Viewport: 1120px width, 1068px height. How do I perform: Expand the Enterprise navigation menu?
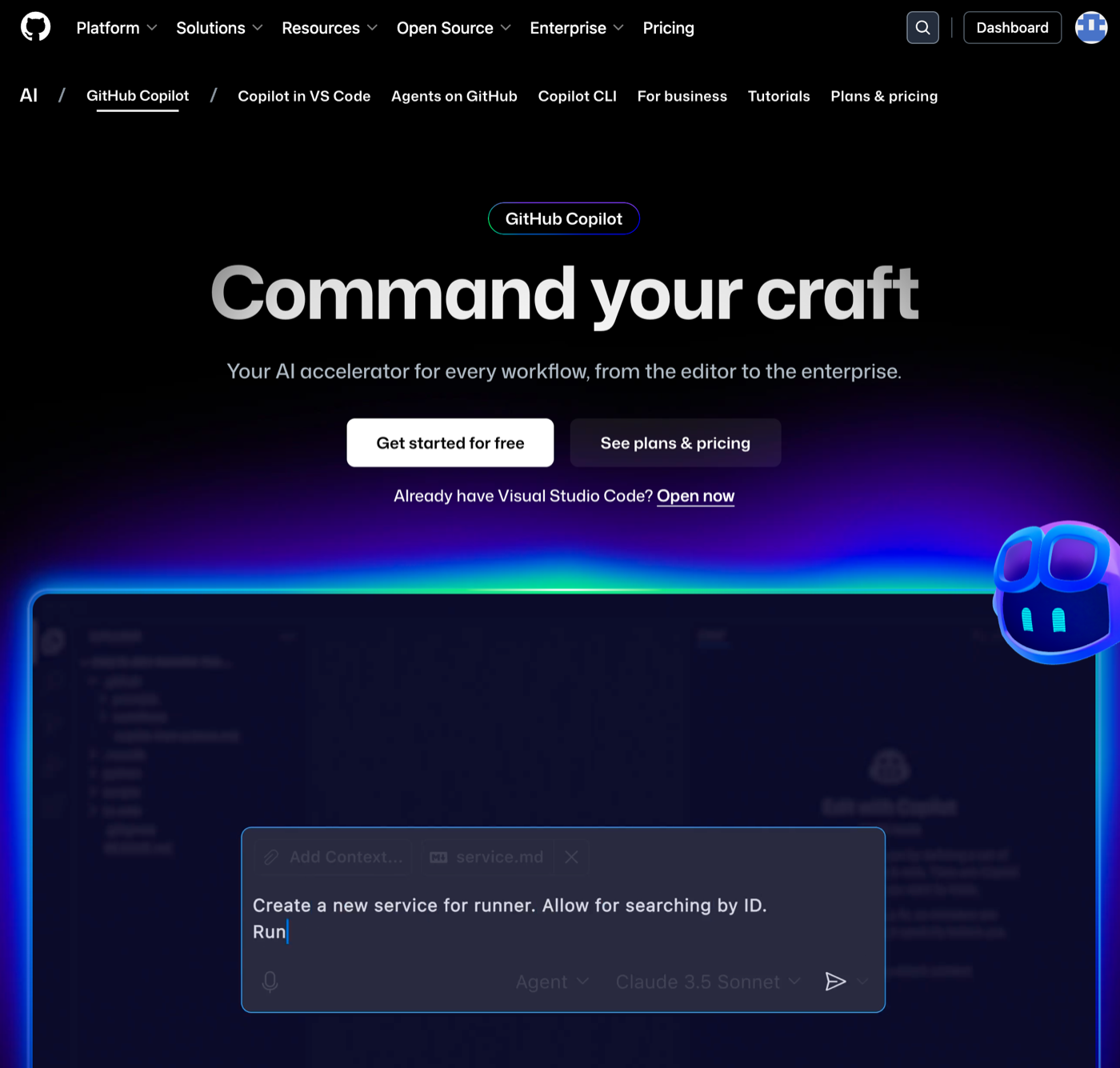coord(574,27)
